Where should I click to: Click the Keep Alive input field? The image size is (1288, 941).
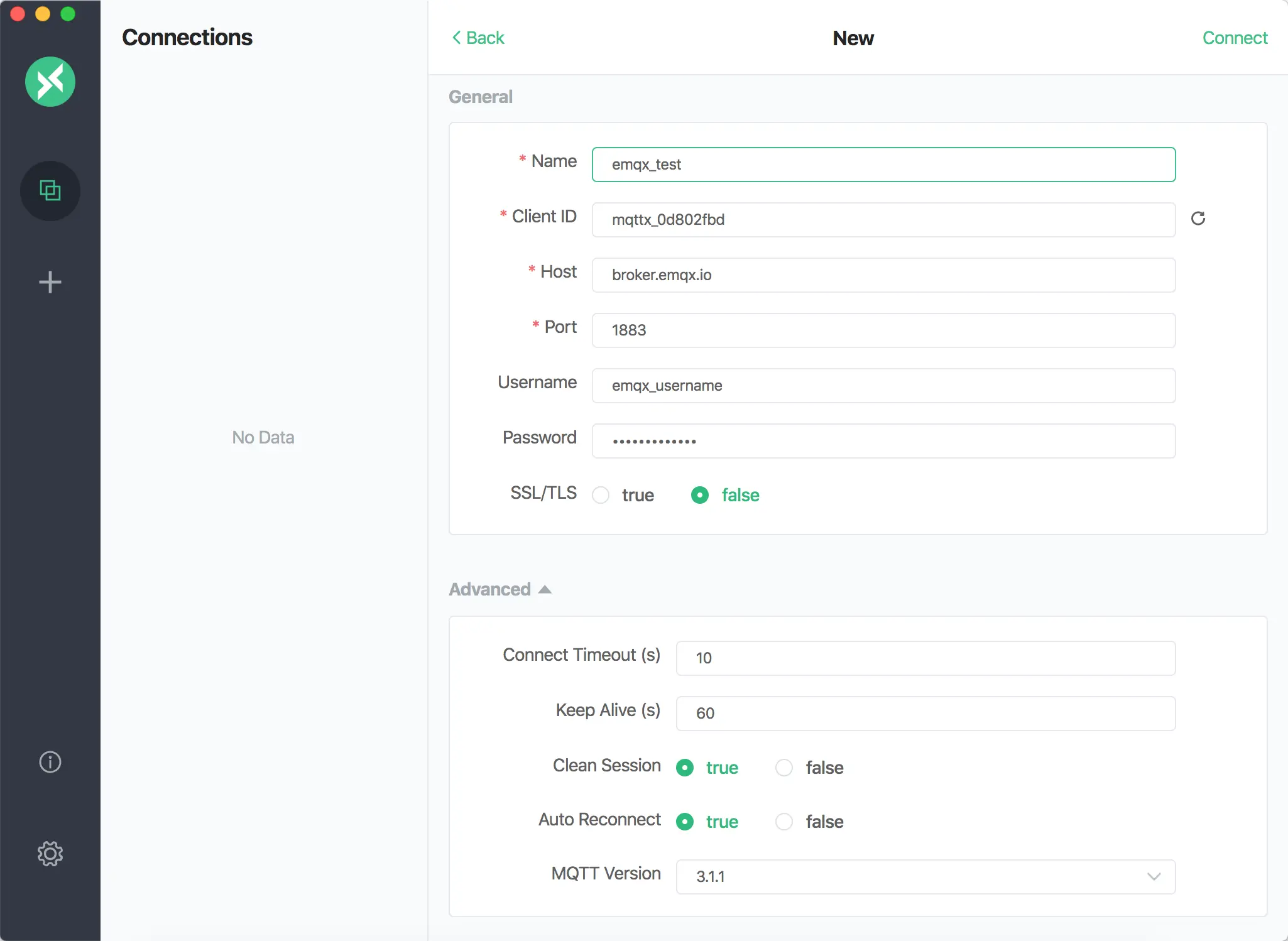tap(925, 713)
